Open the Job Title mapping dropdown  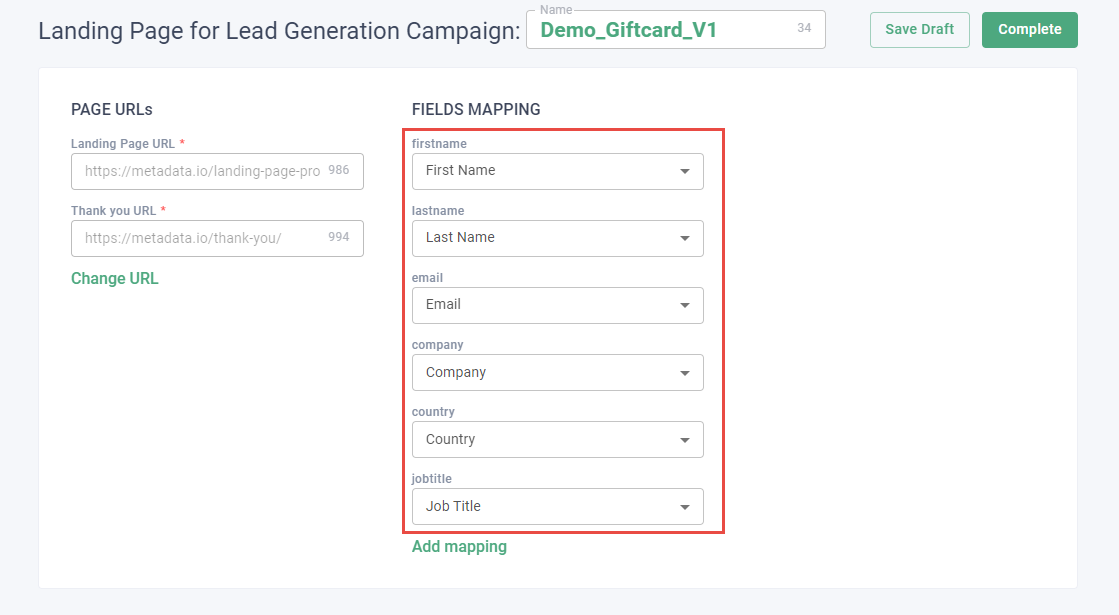point(545,507)
